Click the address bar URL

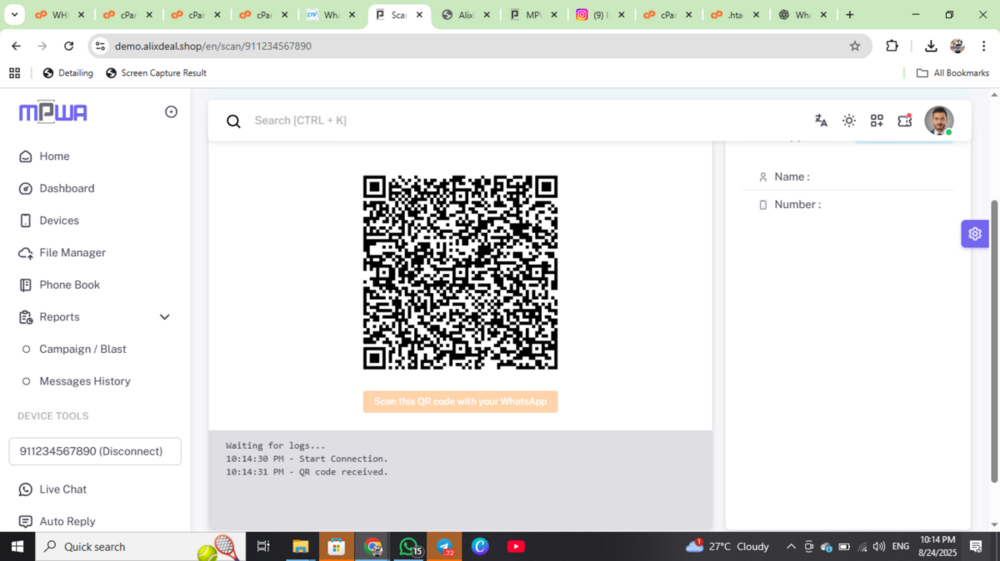[213, 46]
